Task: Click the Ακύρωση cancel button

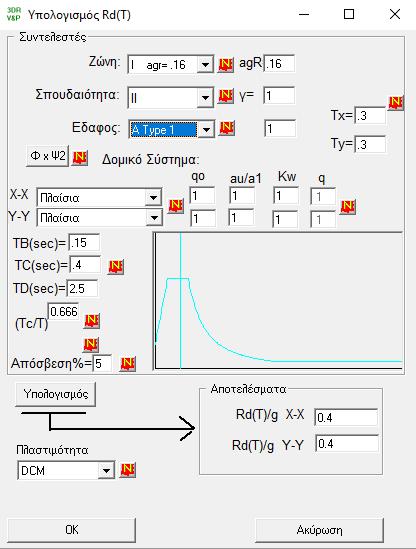Action: tap(319, 530)
